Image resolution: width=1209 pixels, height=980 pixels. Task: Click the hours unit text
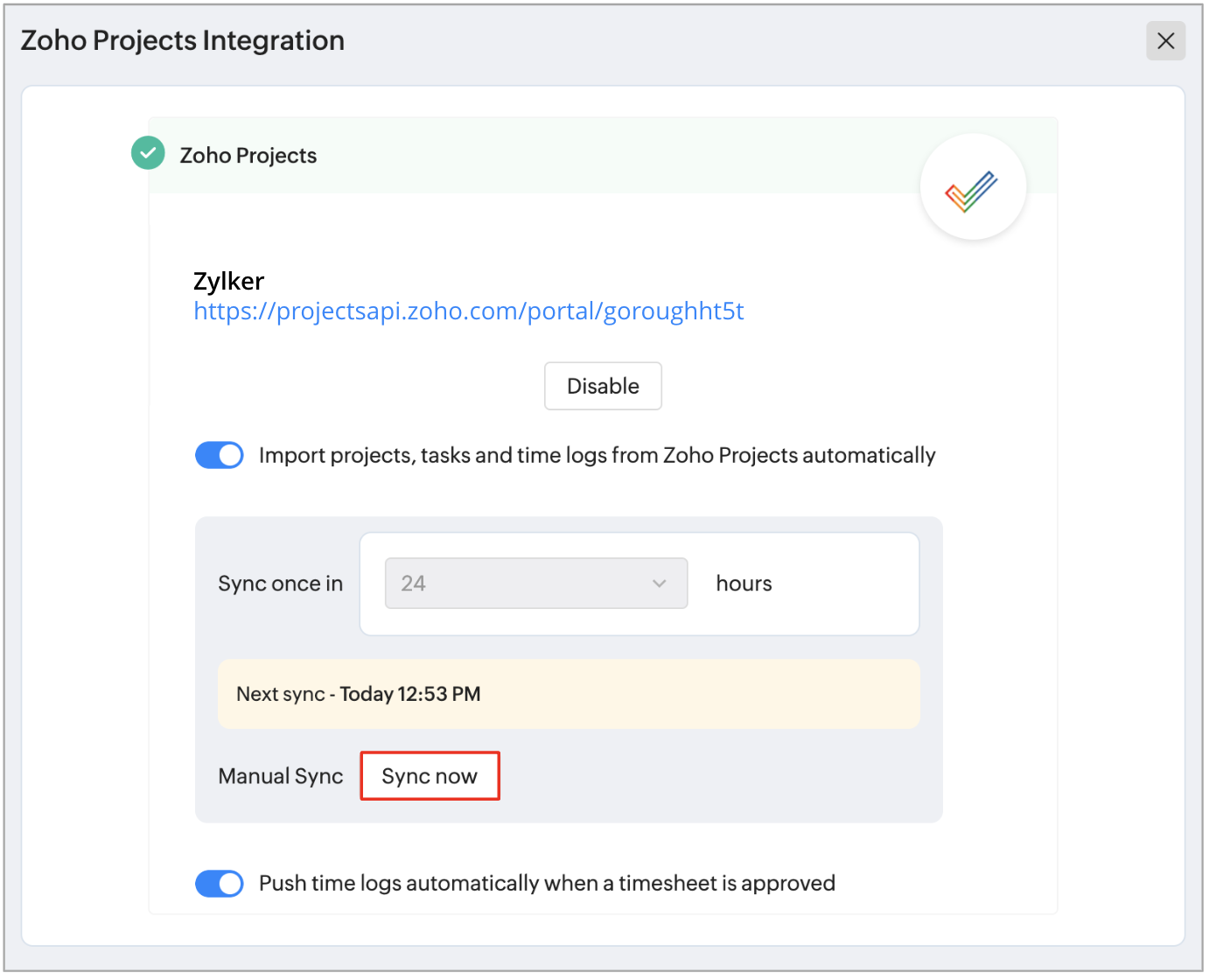click(744, 584)
